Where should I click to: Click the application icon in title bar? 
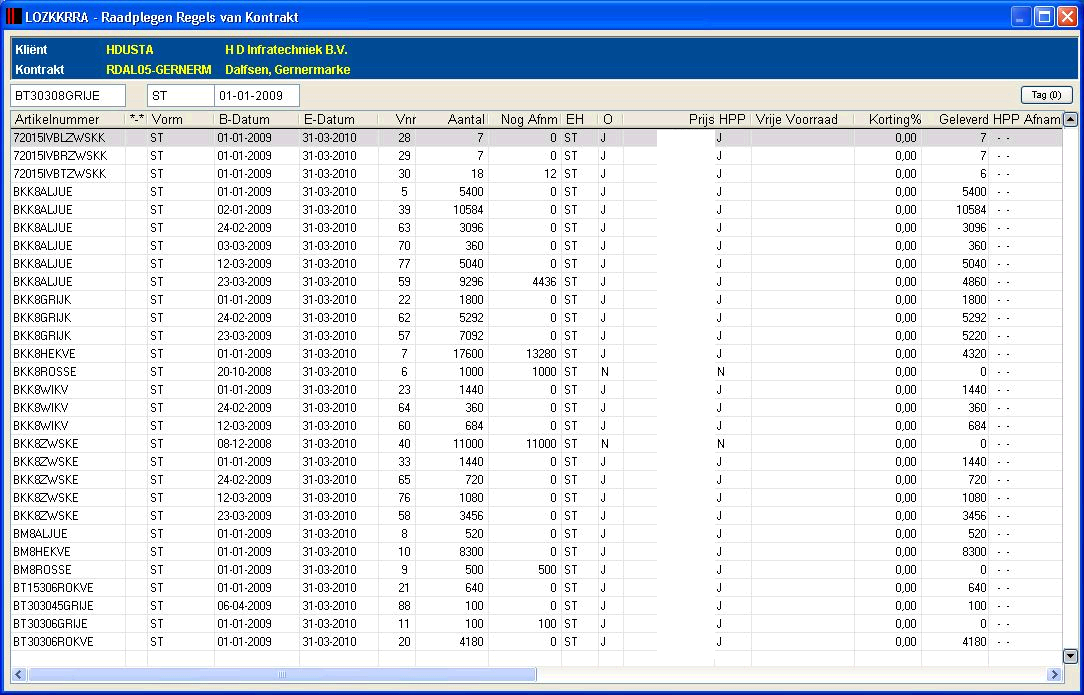(13, 16)
